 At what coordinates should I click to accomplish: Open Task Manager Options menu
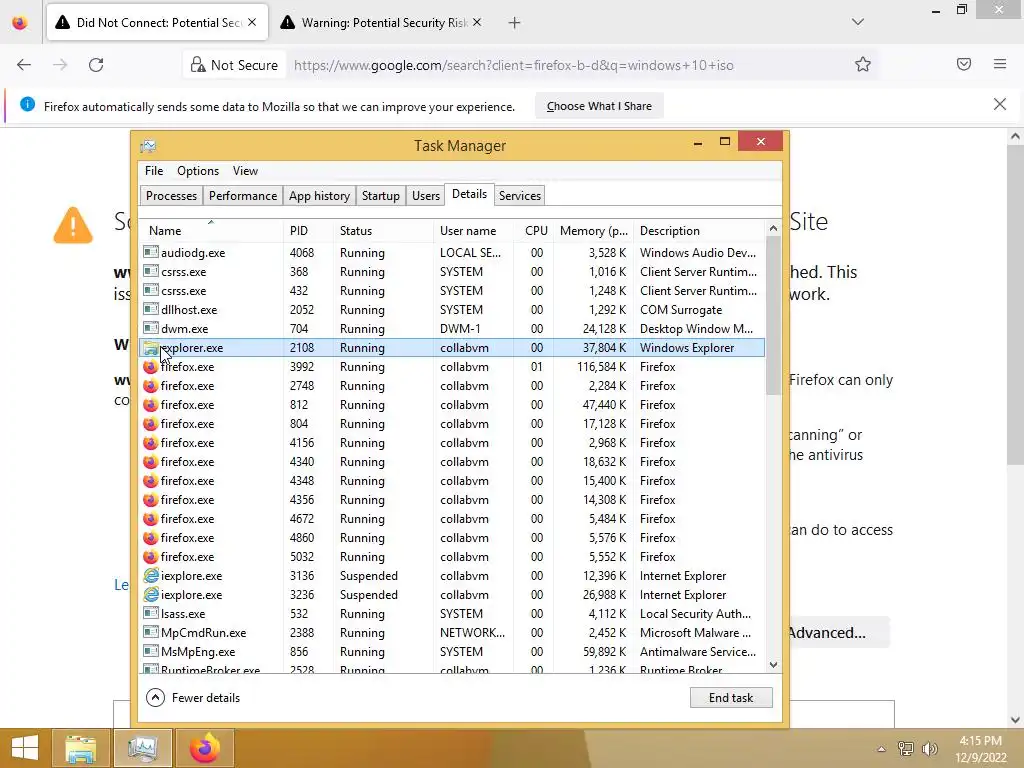(x=198, y=171)
